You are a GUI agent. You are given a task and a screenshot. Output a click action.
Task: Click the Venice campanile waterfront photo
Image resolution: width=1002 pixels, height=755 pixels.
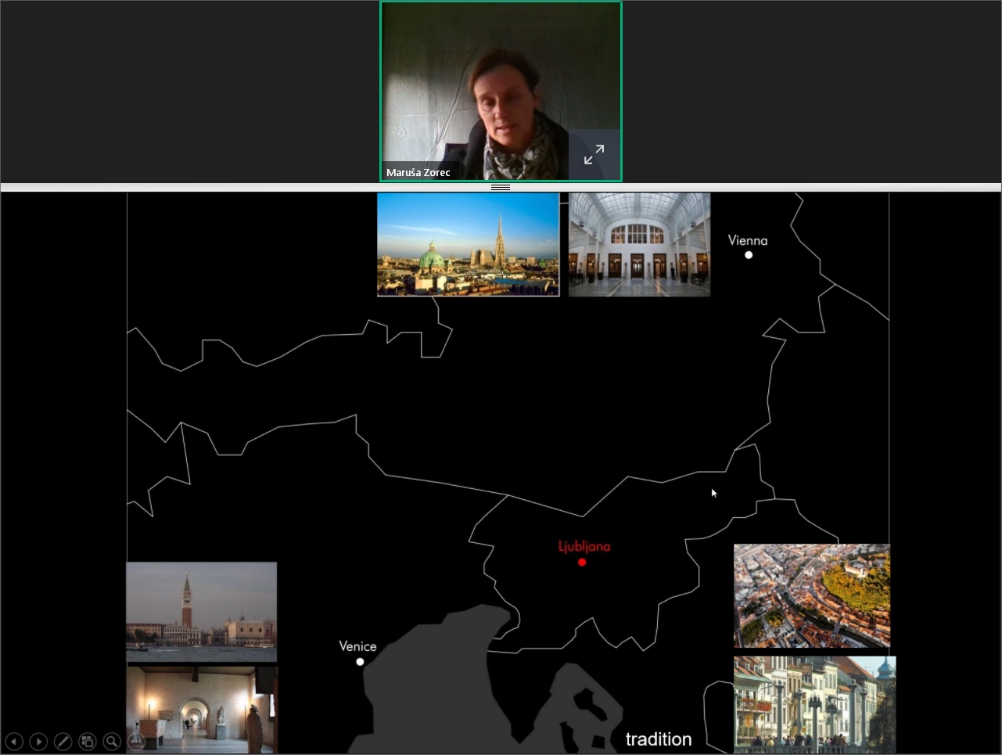tap(201, 611)
